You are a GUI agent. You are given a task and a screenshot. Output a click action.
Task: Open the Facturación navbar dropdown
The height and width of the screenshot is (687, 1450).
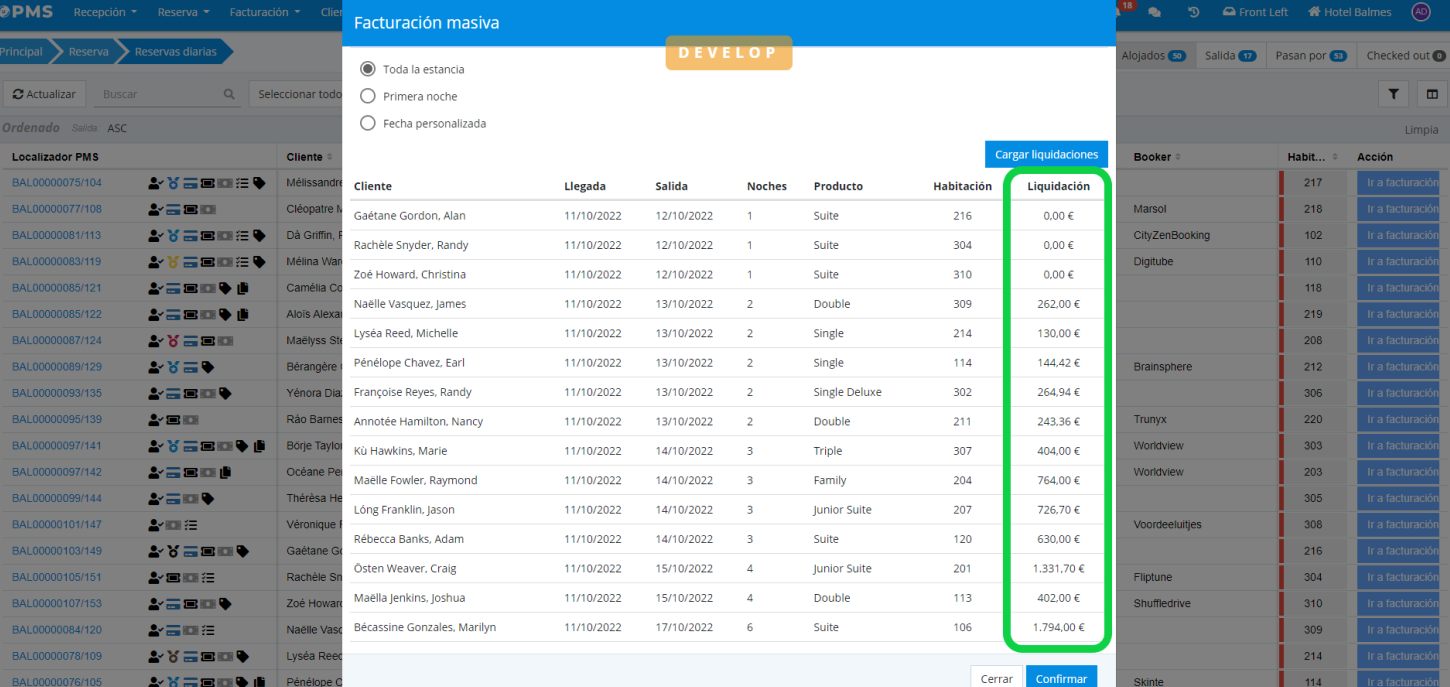click(265, 13)
